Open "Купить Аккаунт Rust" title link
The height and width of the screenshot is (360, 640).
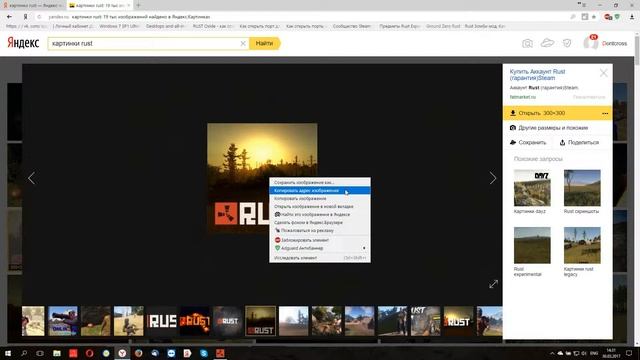coord(537,75)
